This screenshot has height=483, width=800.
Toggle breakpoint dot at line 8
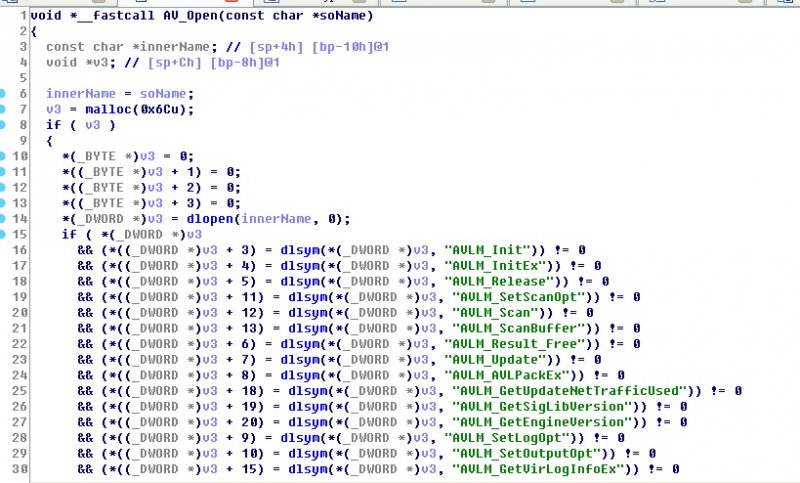pyautogui.click(x=2, y=125)
